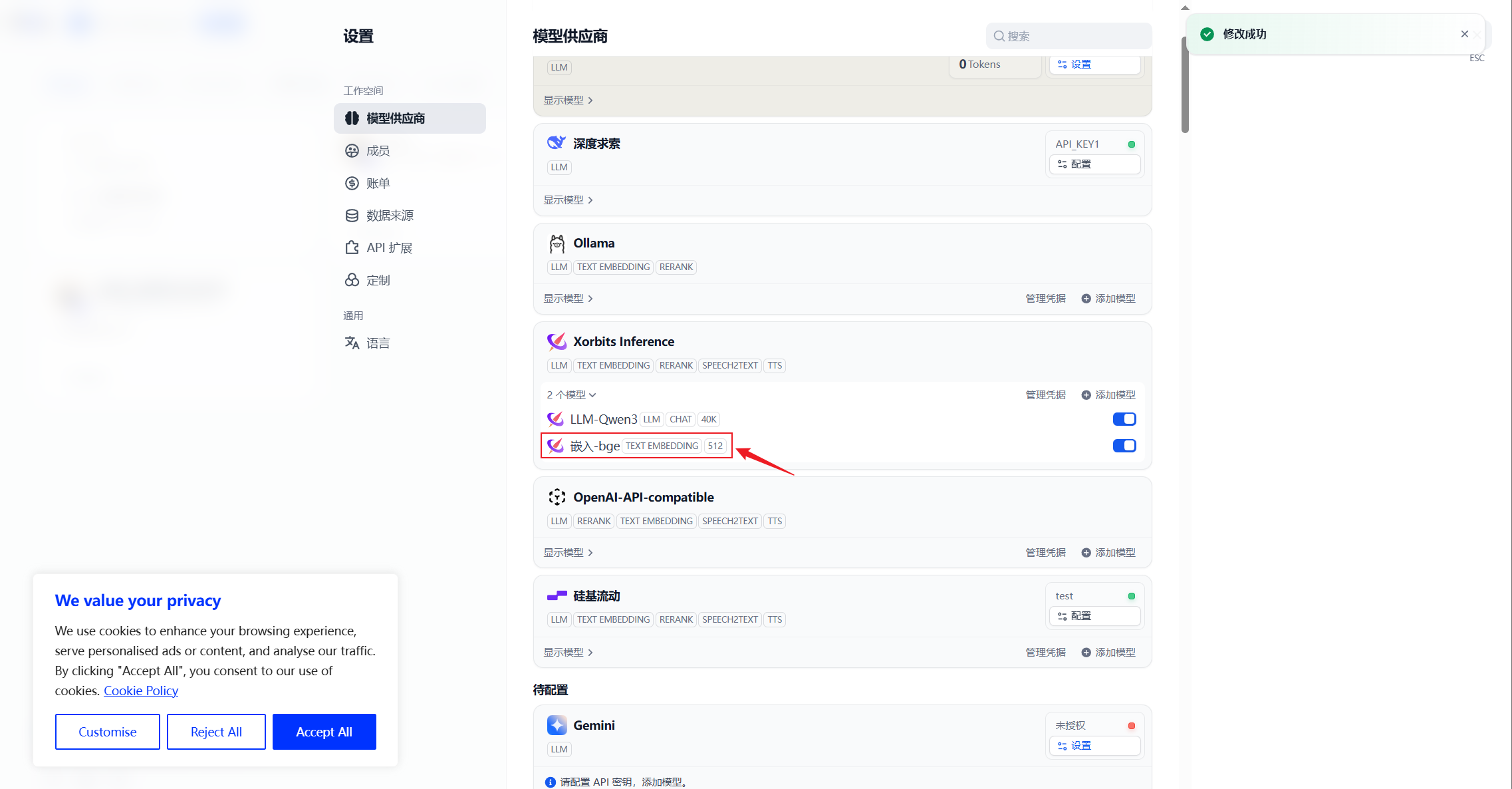The width and height of the screenshot is (1512, 789).
Task: Click the API_KEY1 credential label
Action: (x=1077, y=144)
